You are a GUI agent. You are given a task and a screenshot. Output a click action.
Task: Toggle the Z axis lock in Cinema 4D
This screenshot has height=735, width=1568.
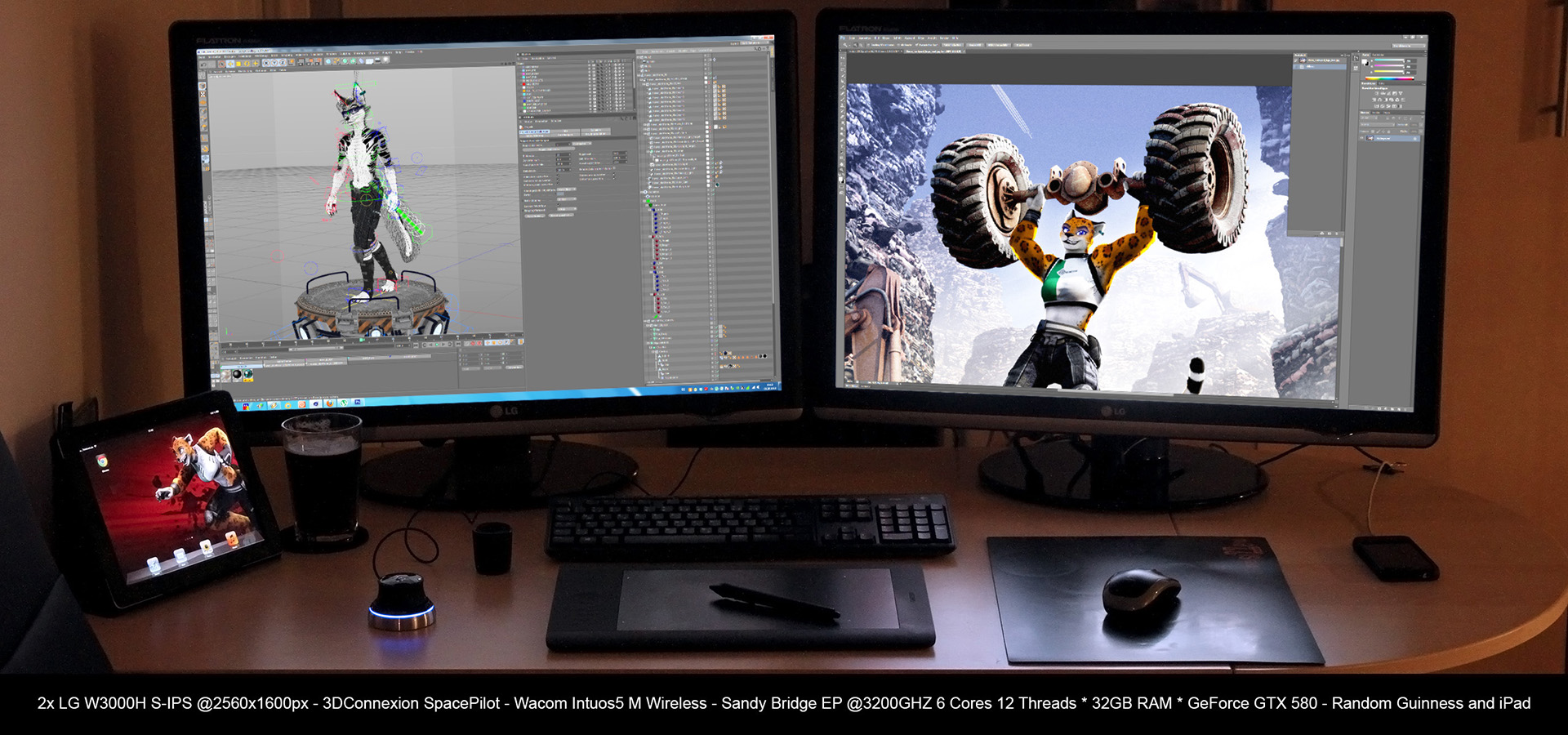[283, 63]
